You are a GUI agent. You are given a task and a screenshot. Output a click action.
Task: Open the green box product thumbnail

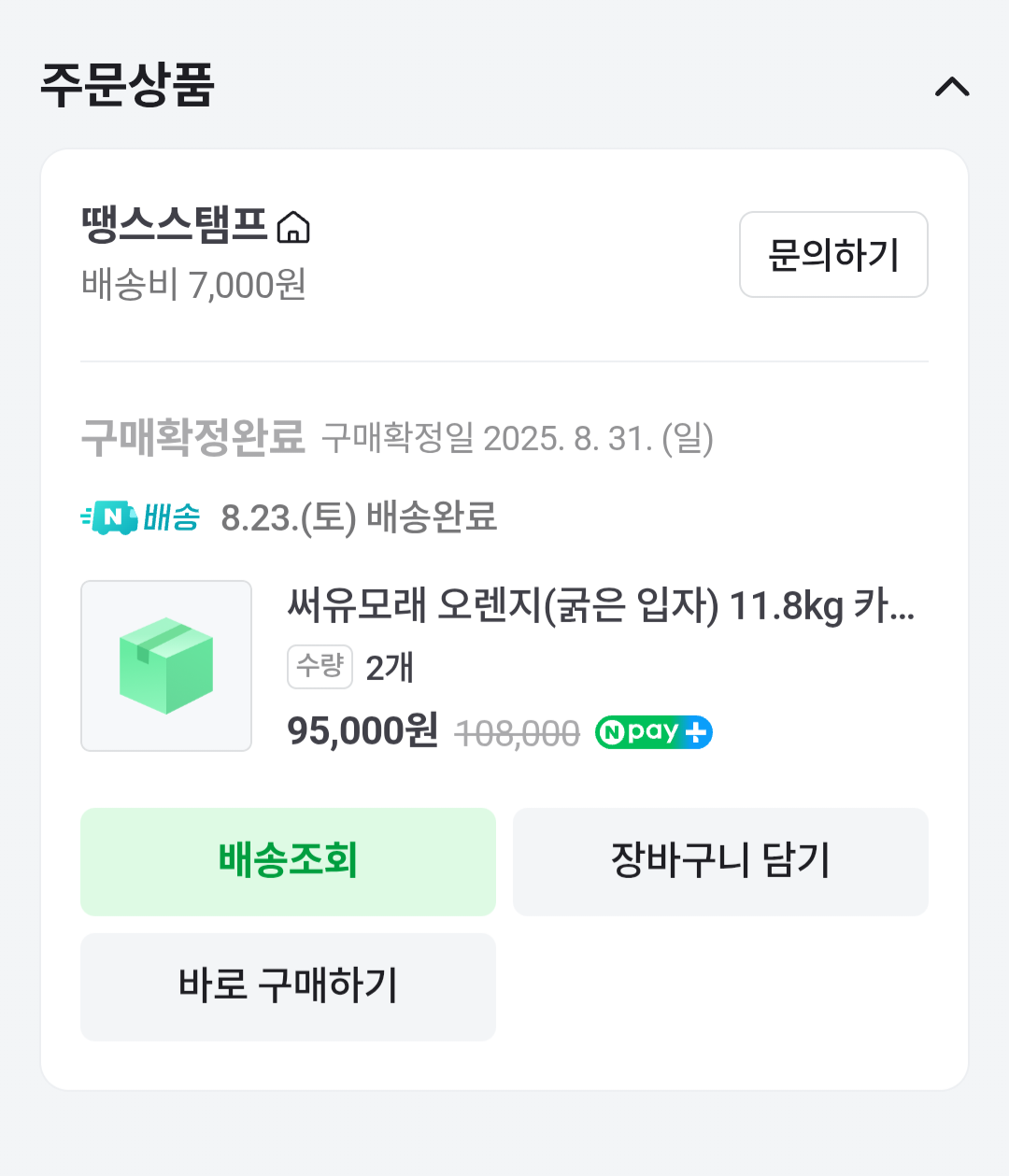166,666
